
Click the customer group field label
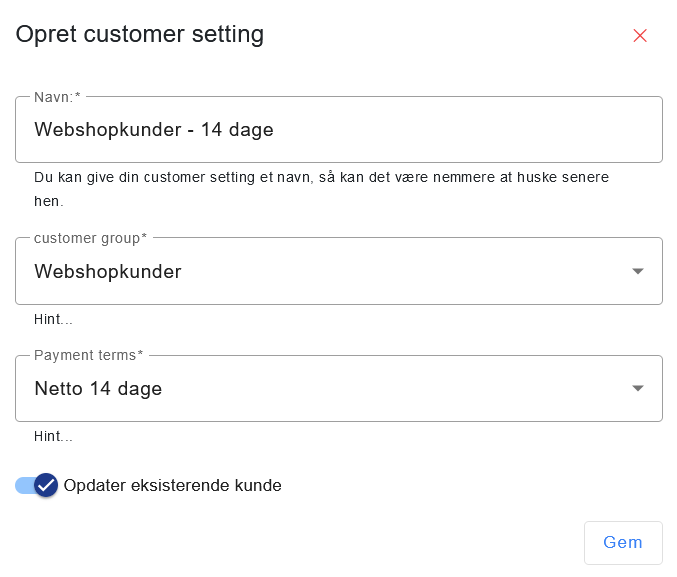click(90, 238)
